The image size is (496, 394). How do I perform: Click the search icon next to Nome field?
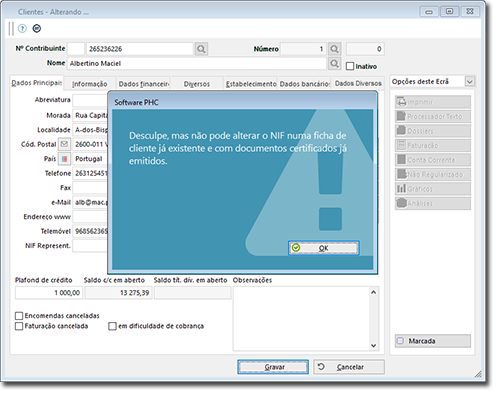tap(334, 63)
